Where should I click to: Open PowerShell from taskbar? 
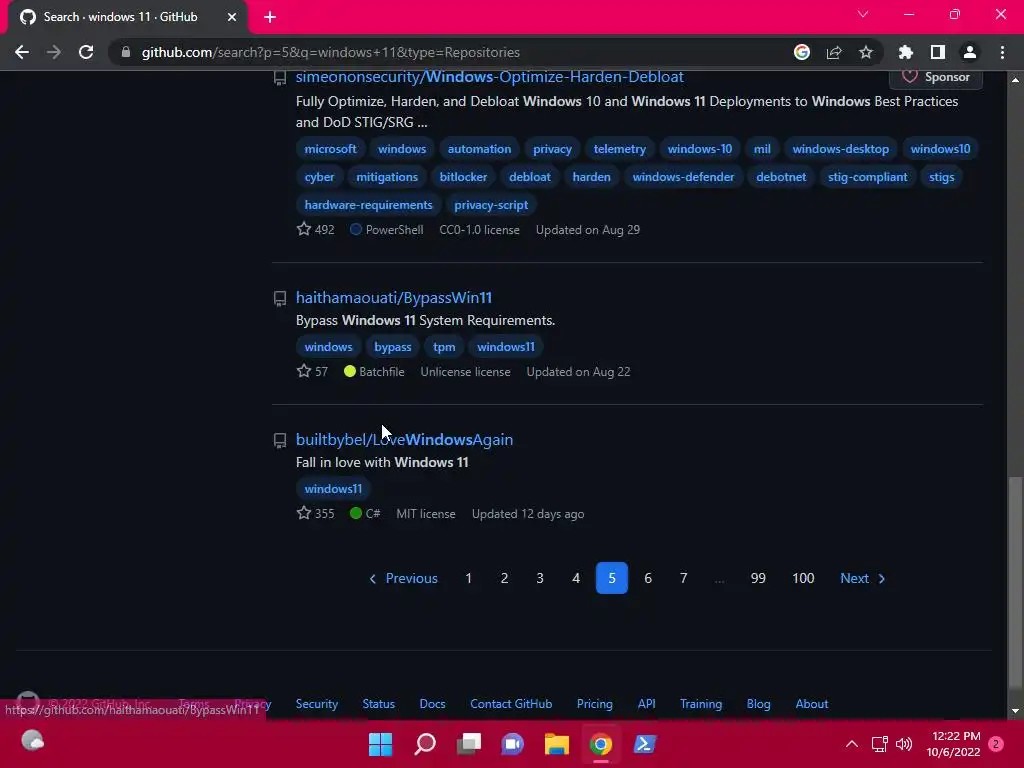tap(645, 744)
